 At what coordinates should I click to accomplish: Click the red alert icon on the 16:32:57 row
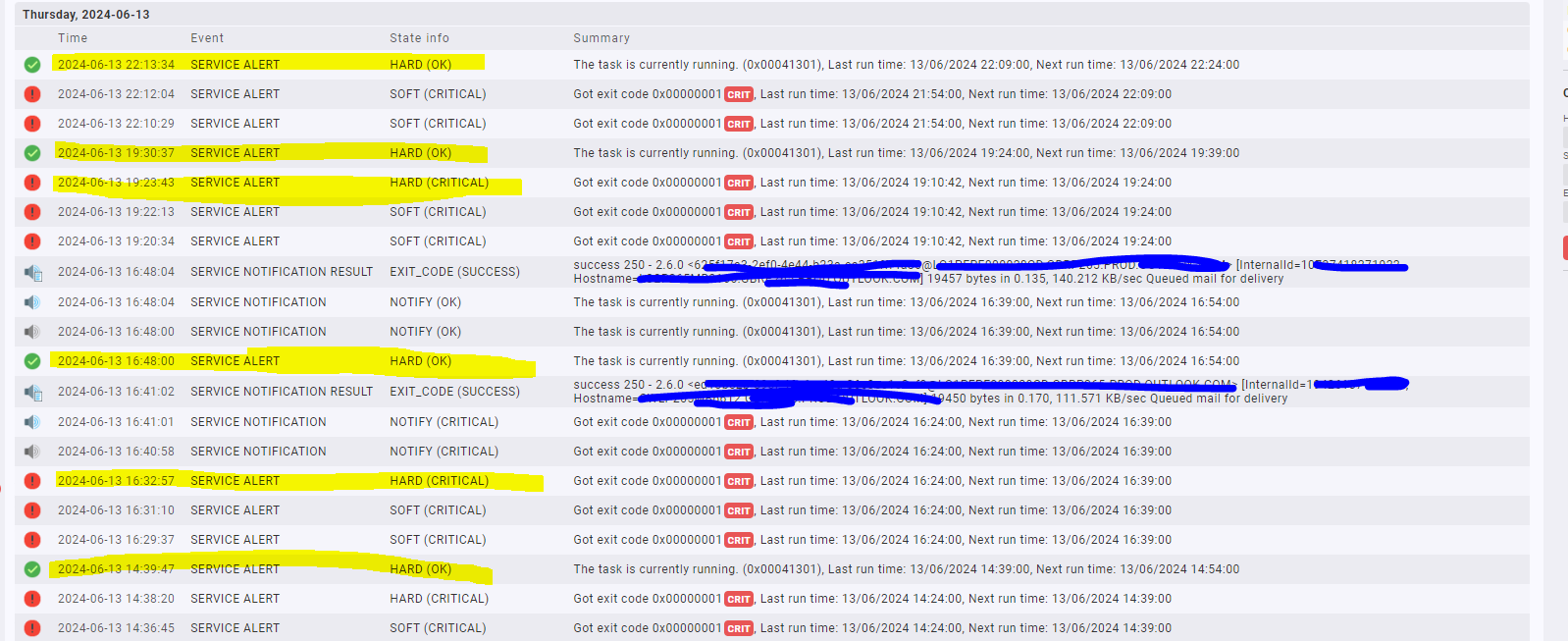click(x=32, y=481)
